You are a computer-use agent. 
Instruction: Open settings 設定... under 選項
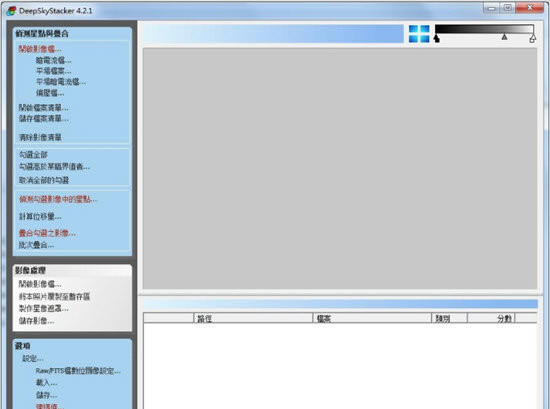tap(33, 358)
